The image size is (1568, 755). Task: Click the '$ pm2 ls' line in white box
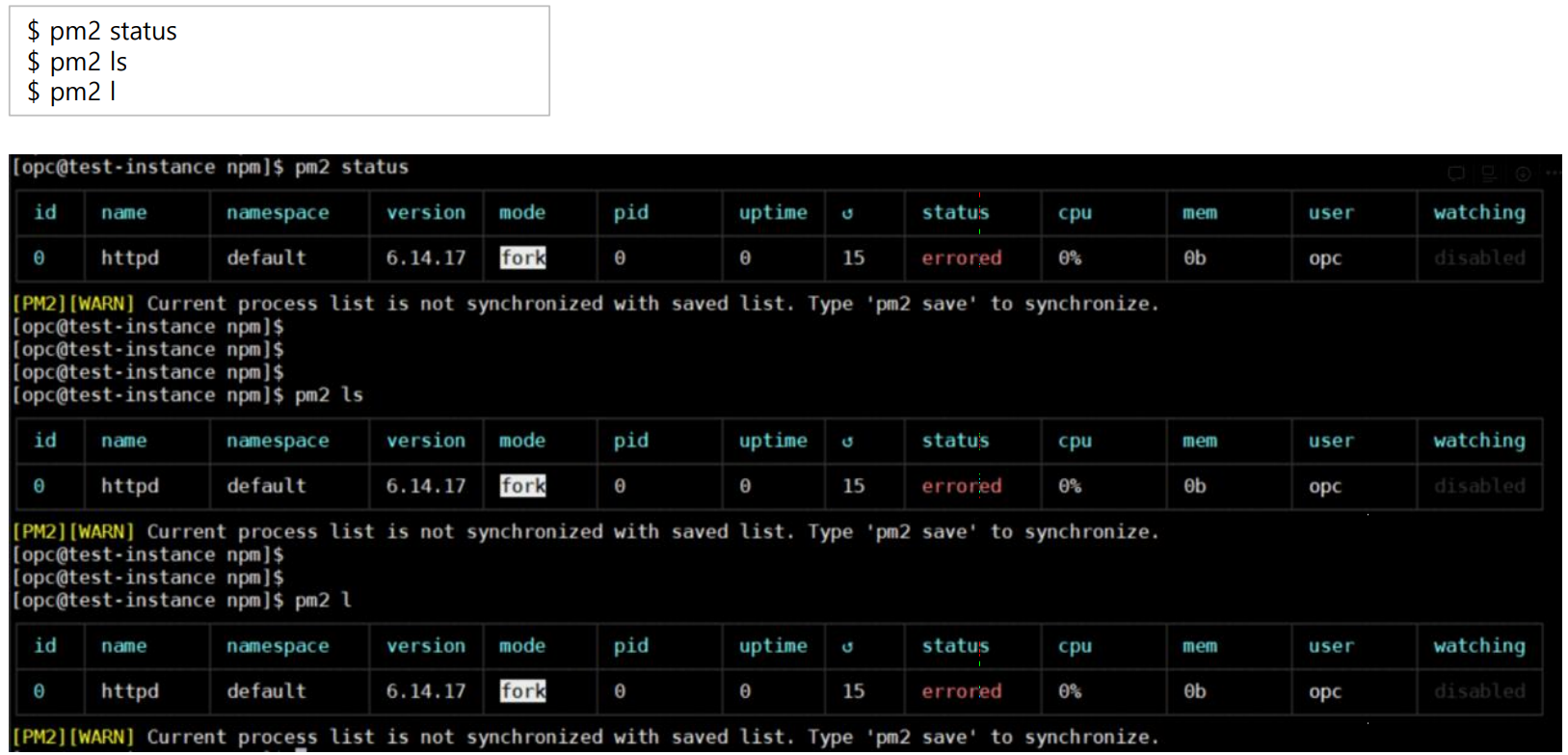point(77,63)
